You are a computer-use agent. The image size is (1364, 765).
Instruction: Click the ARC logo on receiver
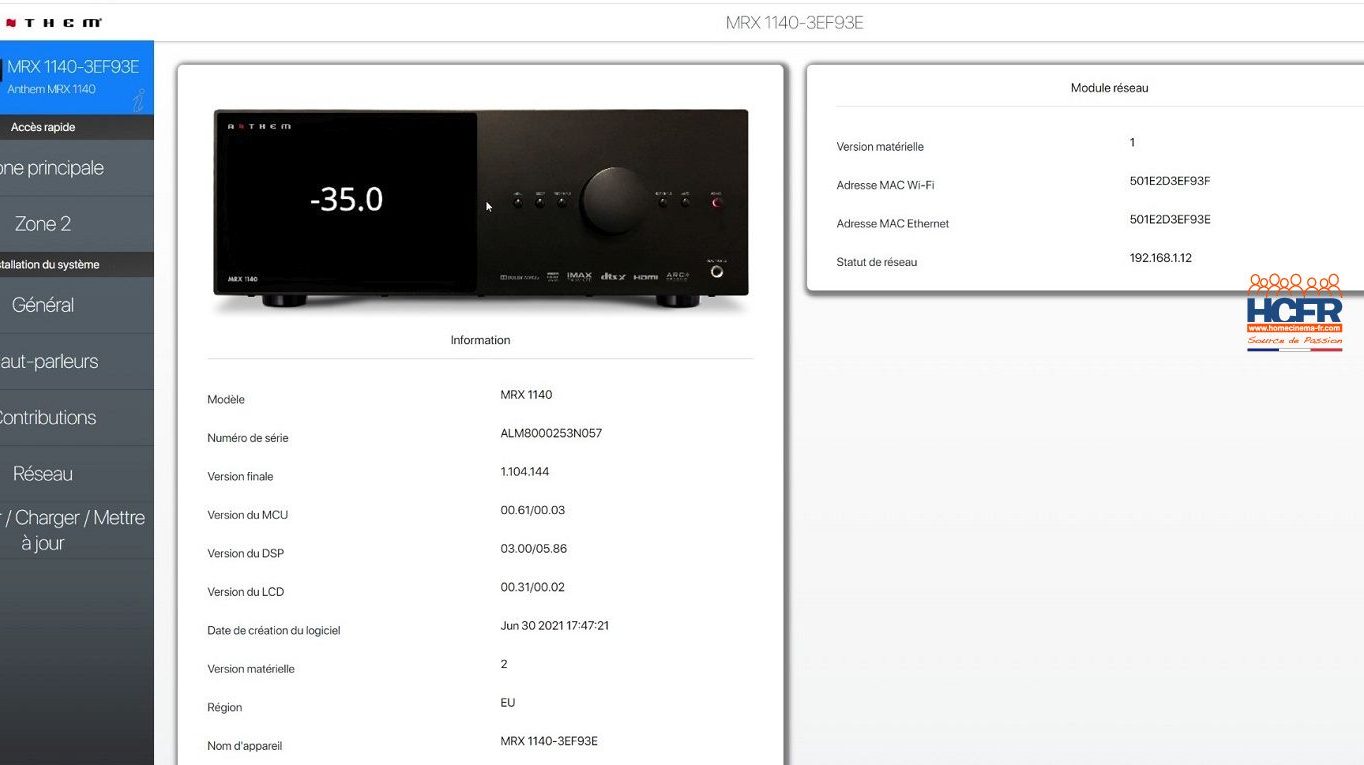pos(679,276)
